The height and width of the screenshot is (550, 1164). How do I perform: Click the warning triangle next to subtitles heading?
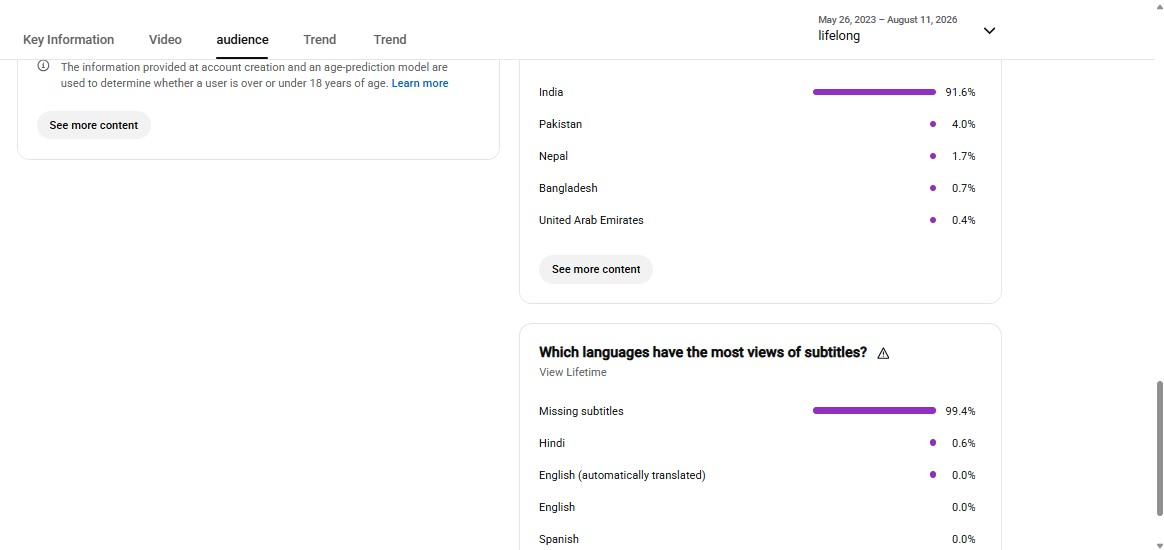(883, 353)
